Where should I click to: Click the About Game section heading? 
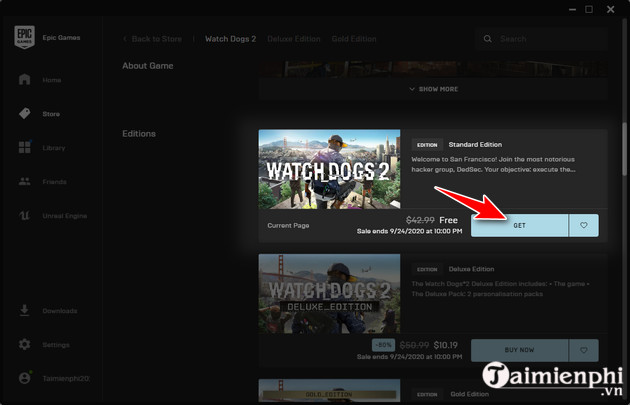pos(148,66)
